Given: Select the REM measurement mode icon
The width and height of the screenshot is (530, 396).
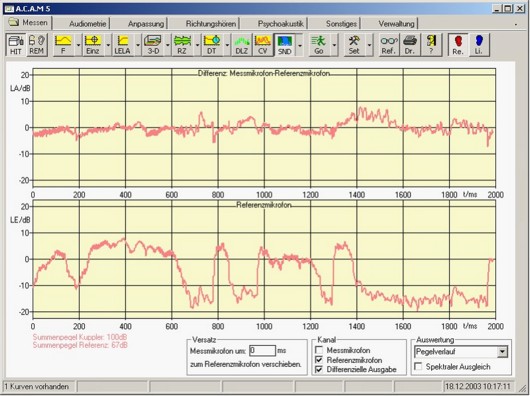Looking at the screenshot, I should click(37, 45).
